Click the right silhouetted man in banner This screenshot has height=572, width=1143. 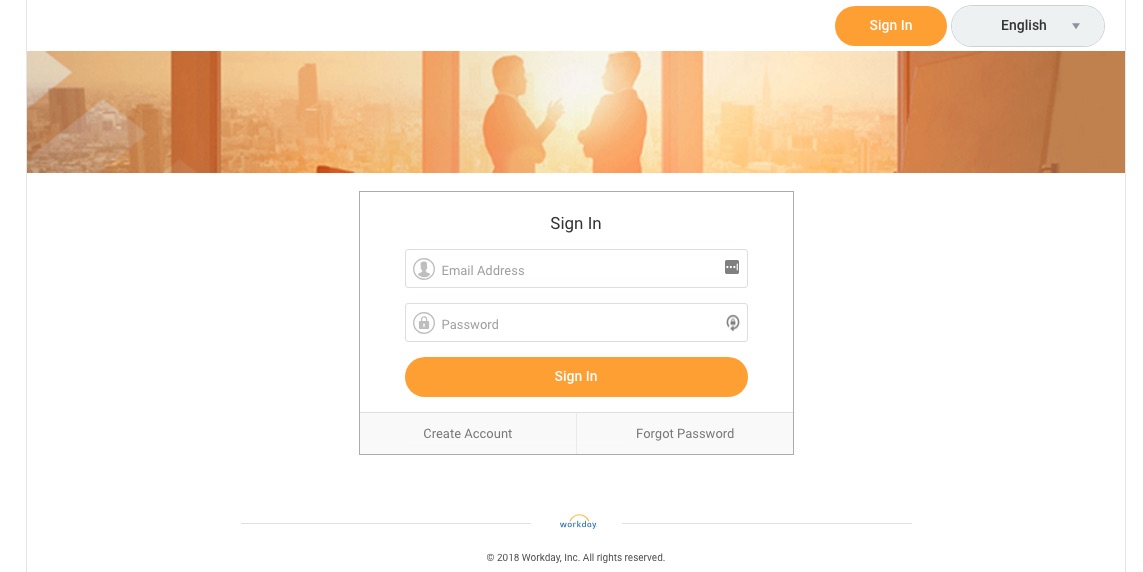tap(612, 111)
